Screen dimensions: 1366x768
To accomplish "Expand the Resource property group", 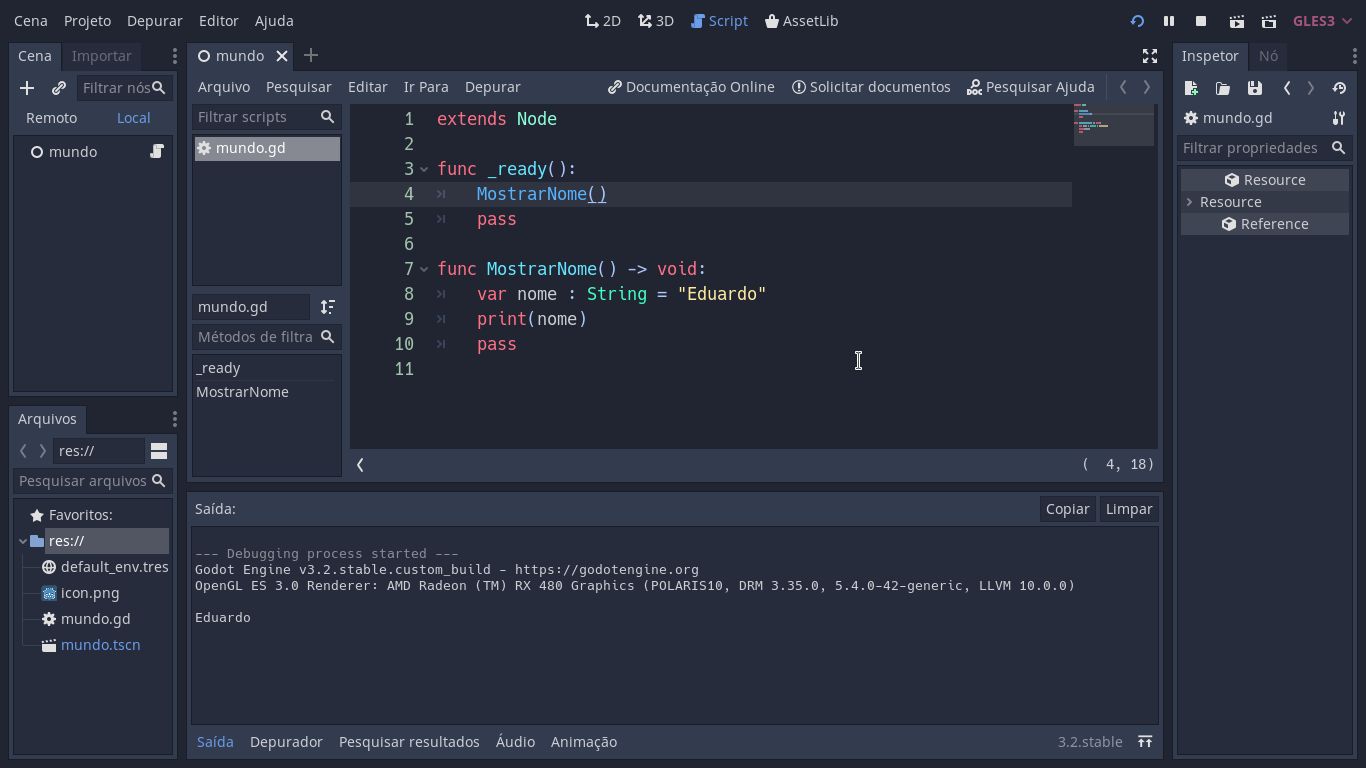I will 1190,202.
